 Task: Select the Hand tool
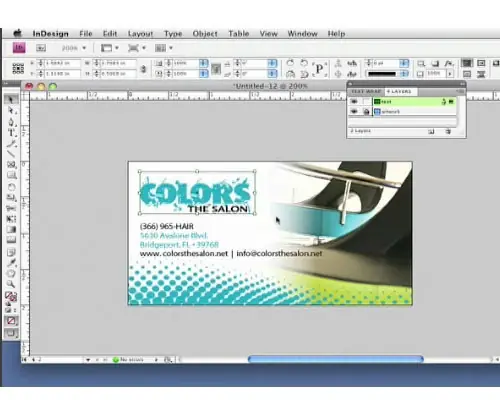pos(11,273)
